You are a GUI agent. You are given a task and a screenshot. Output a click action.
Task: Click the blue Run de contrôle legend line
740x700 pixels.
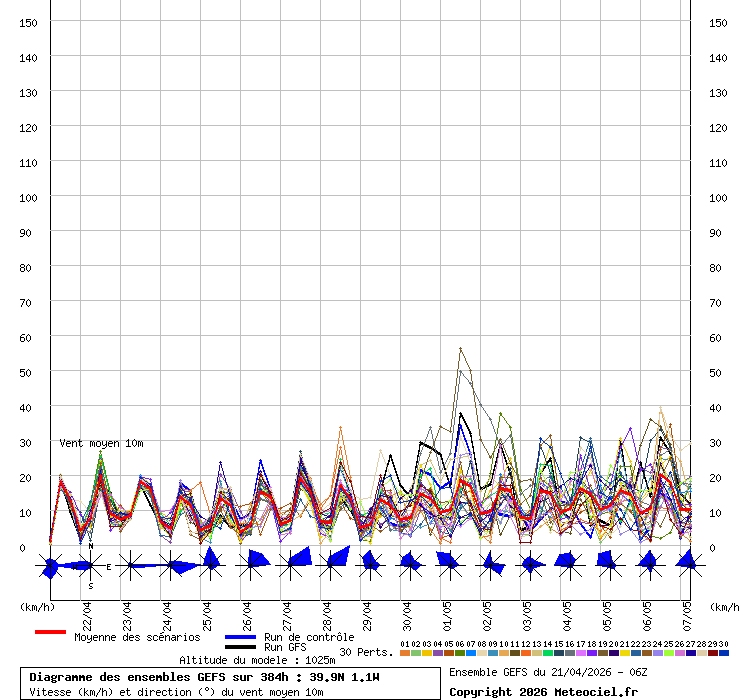point(240,637)
